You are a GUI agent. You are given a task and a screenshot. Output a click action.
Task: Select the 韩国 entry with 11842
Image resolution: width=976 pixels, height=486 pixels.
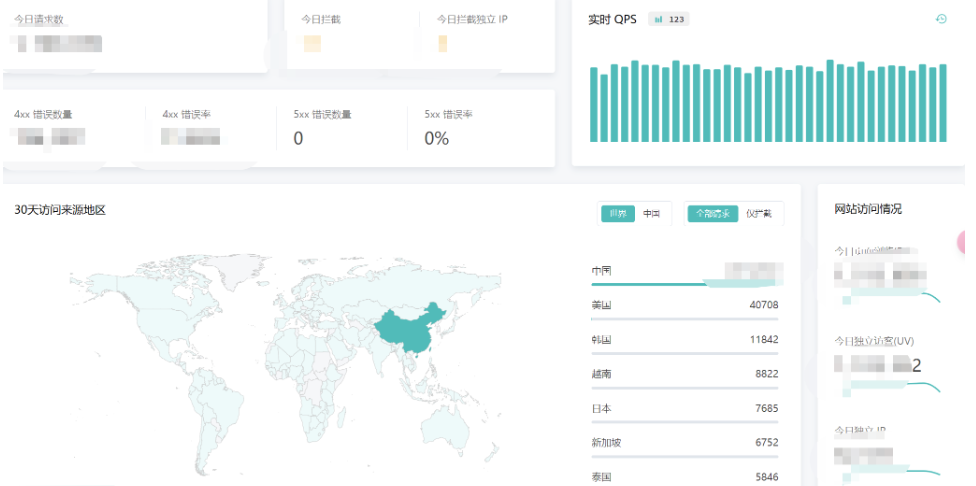[x=684, y=340]
